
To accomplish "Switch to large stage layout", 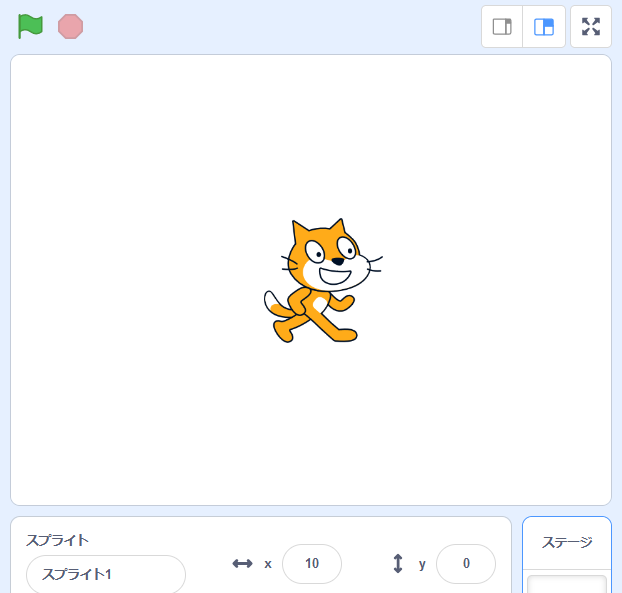I will click(x=544, y=27).
